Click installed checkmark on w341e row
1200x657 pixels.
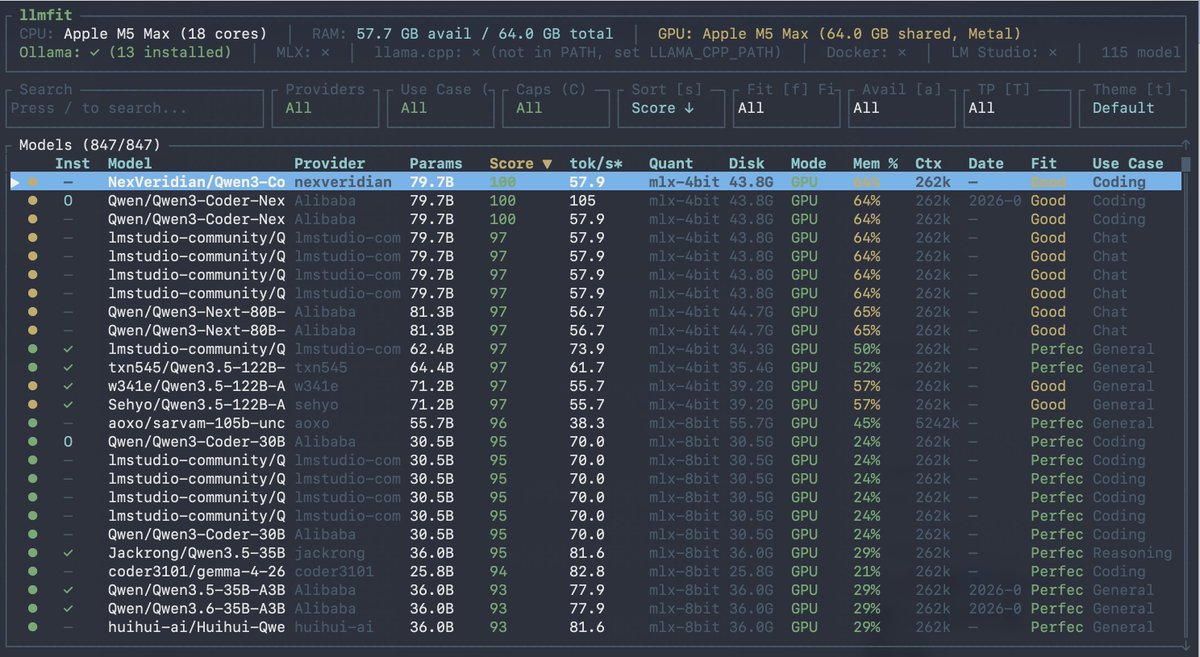tap(68, 386)
